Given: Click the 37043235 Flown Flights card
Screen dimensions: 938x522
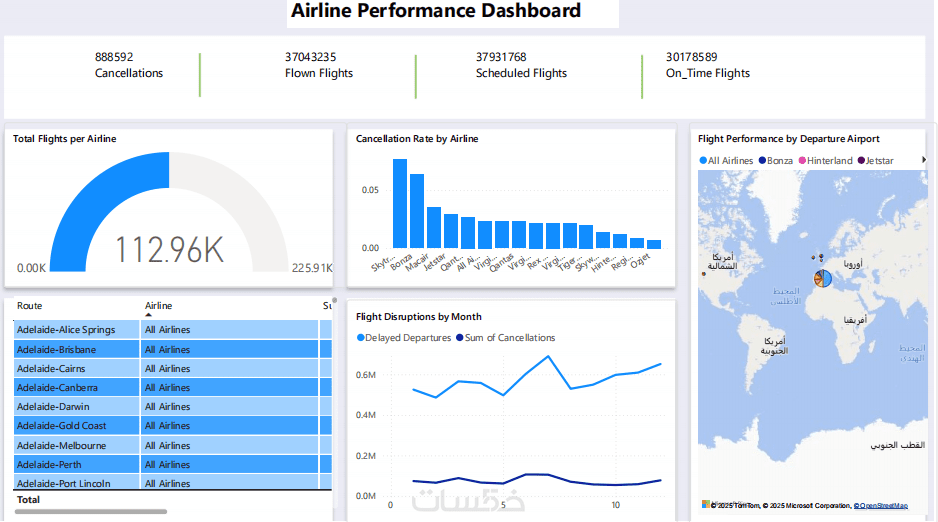Looking at the screenshot, I should point(319,65).
